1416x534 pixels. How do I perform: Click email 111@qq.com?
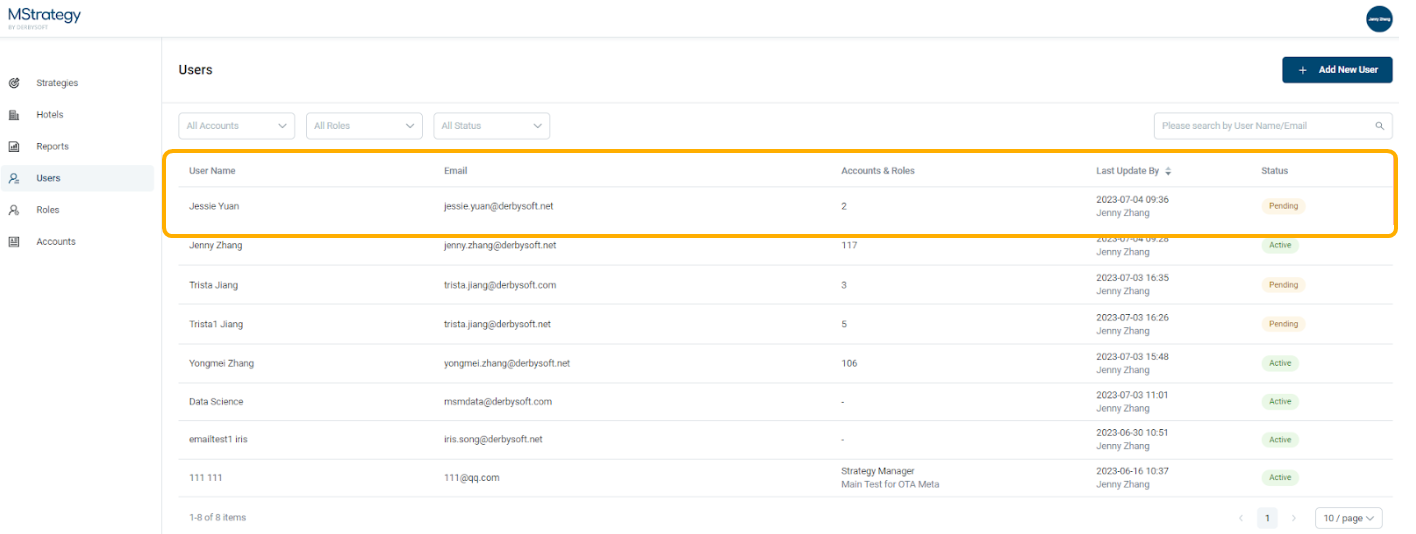(x=472, y=477)
